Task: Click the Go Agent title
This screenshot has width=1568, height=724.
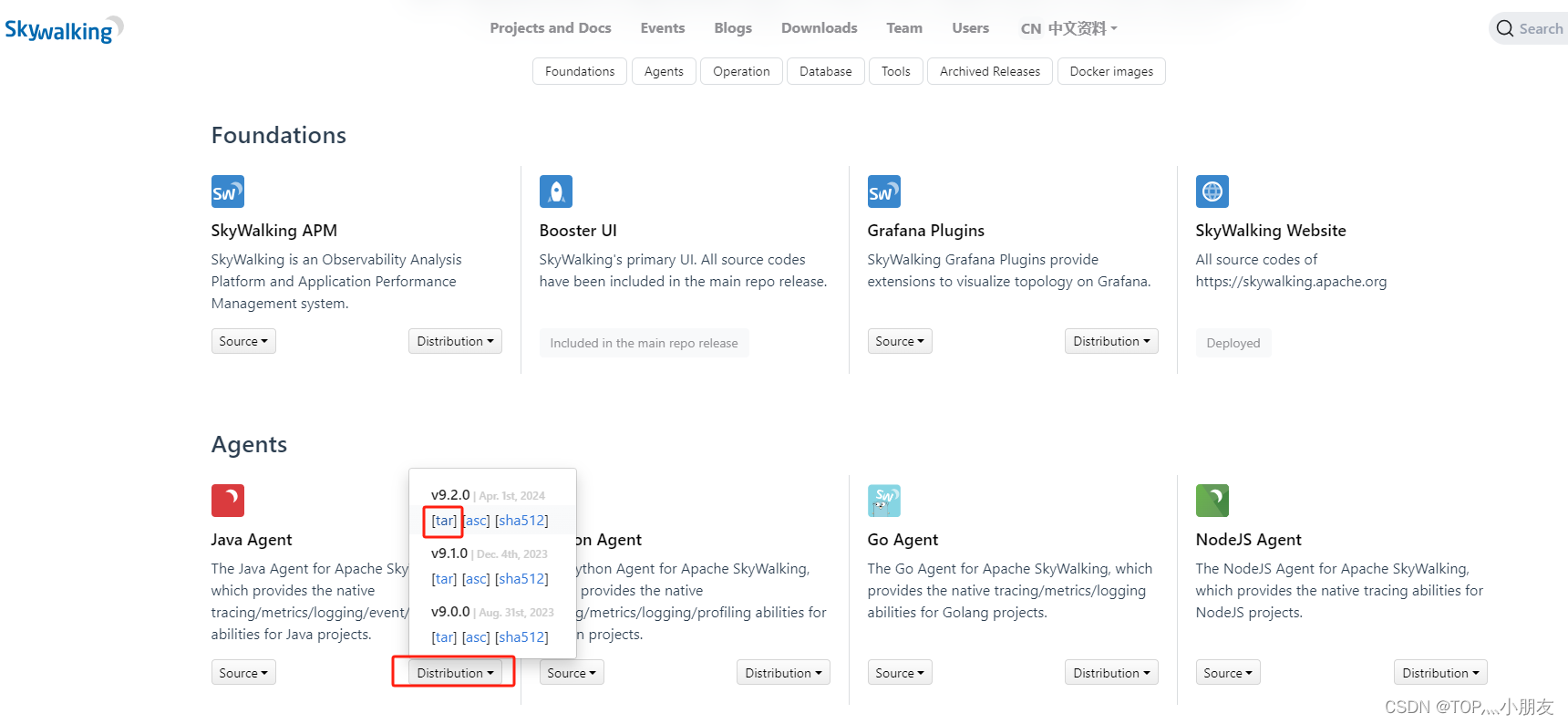Action: (x=903, y=540)
